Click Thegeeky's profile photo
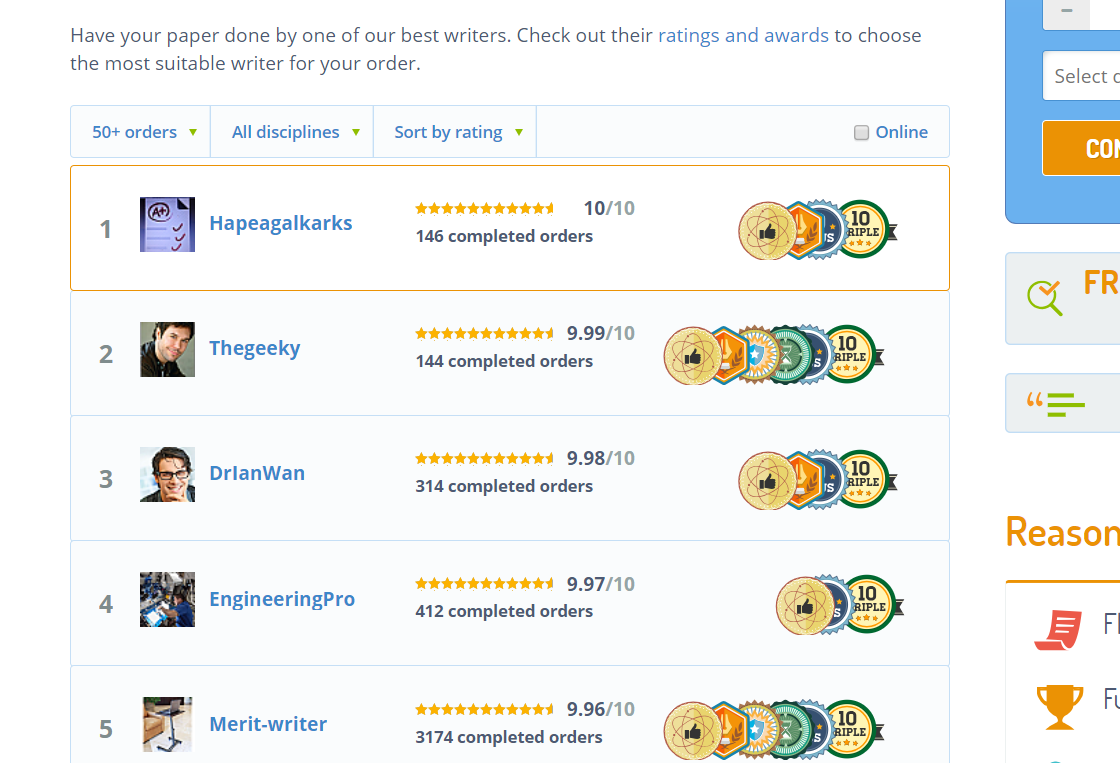 pos(167,349)
